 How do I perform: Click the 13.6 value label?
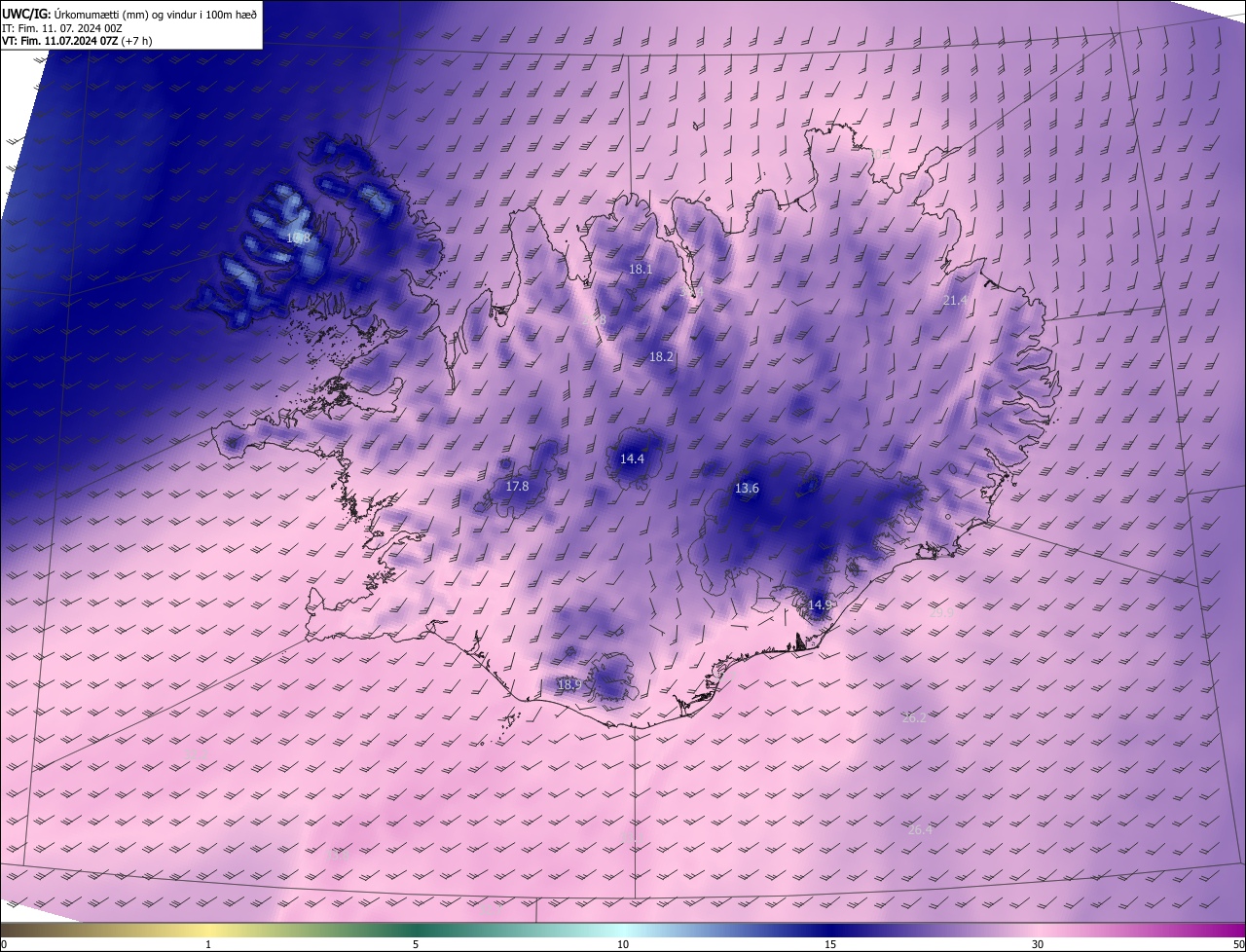(748, 488)
